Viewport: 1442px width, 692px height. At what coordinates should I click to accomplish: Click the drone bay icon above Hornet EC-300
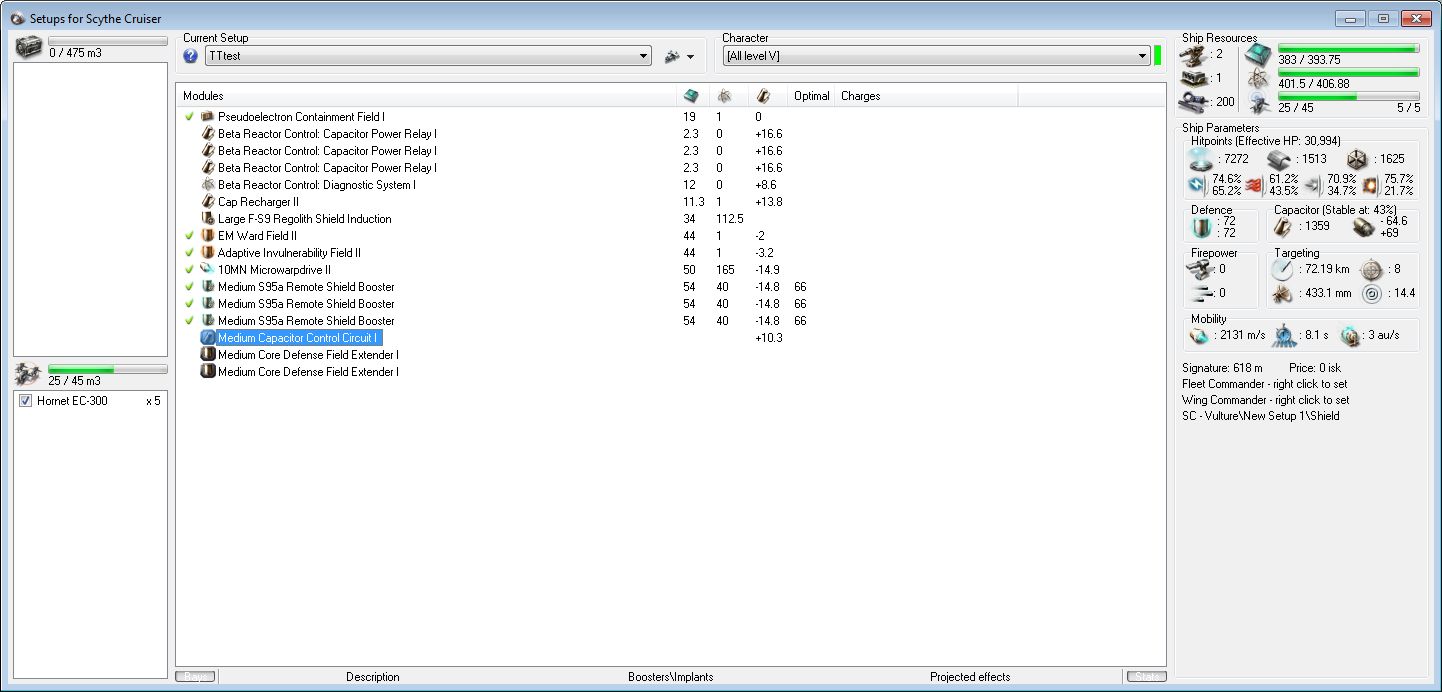pyautogui.click(x=28, y=375)
